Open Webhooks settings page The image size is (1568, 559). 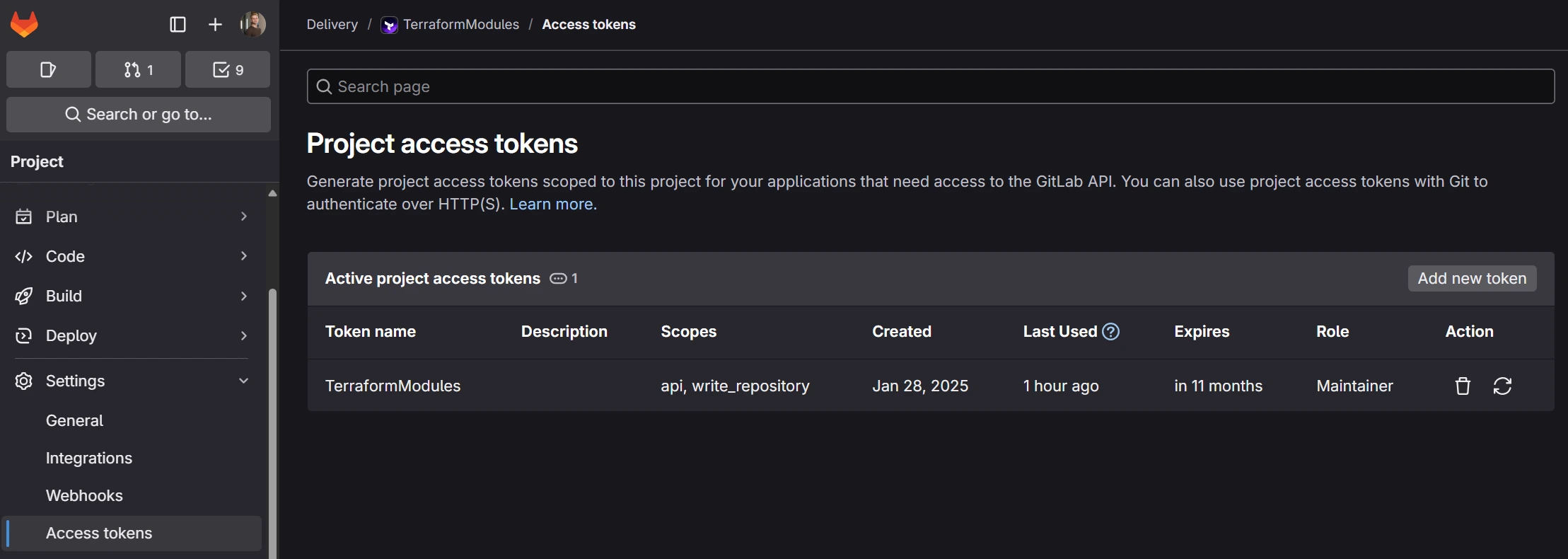(x=84, y=495)
